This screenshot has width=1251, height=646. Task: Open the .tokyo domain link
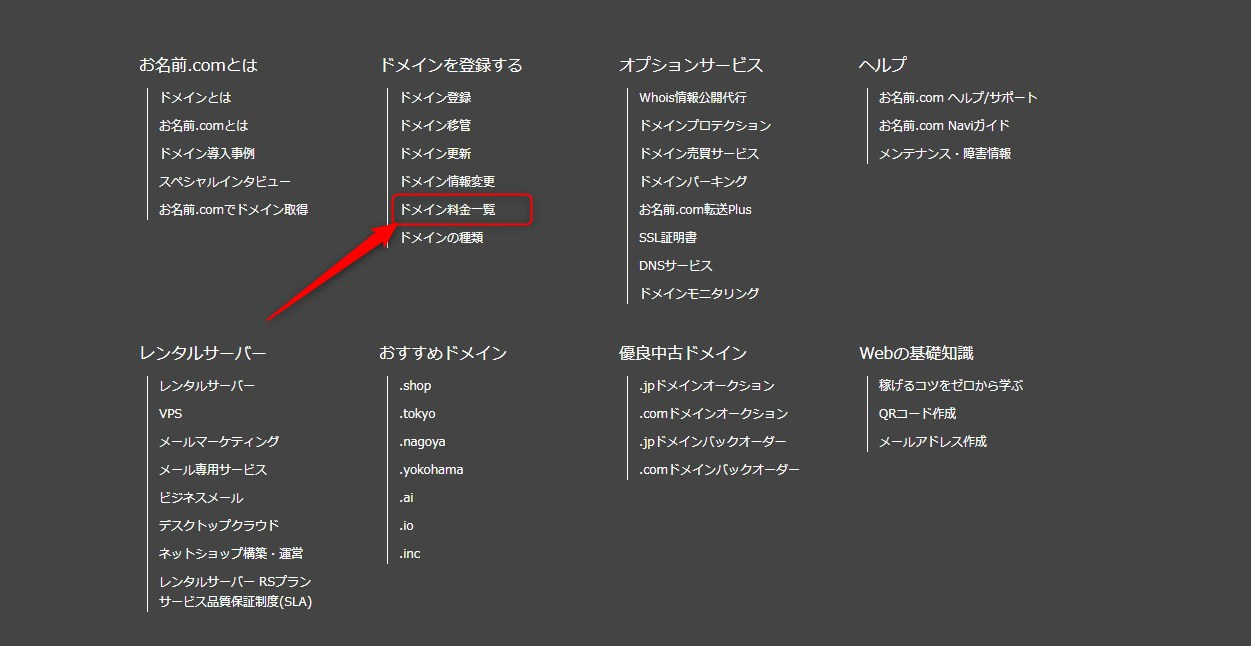[x=417, y=414]
